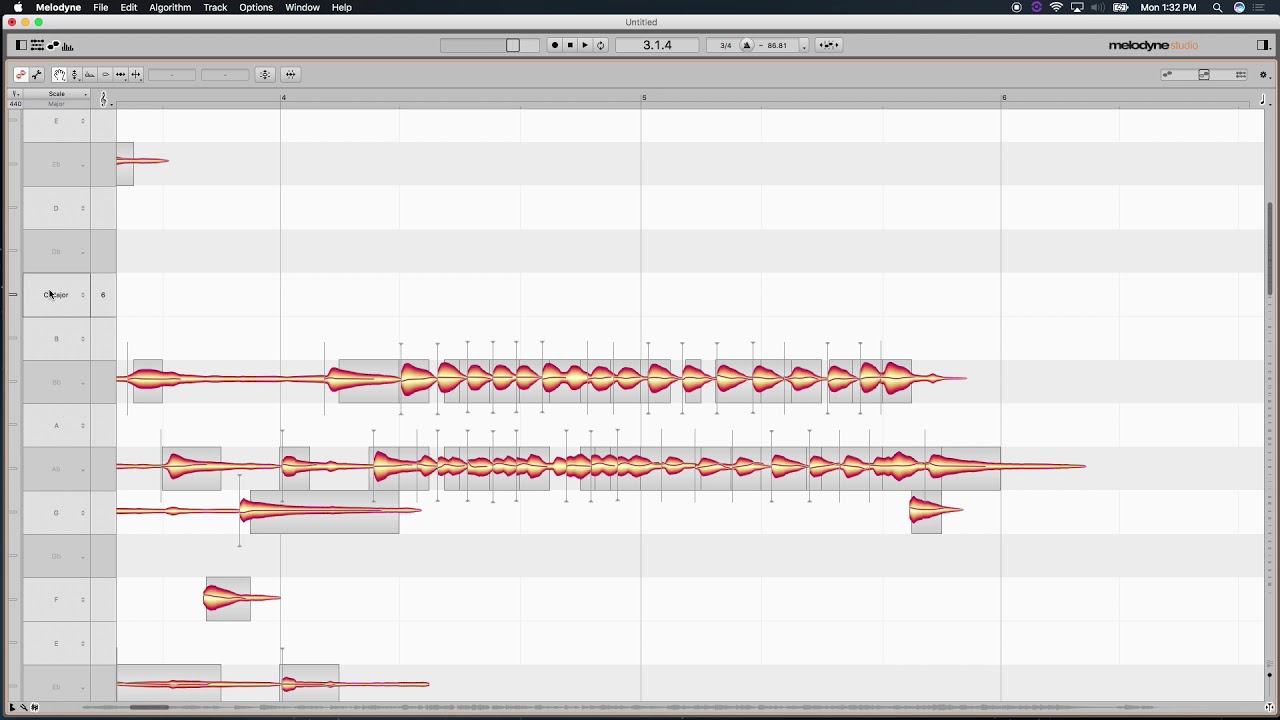Open the D note row stepper
1280x720 pixels.
(x=83, y=208)
